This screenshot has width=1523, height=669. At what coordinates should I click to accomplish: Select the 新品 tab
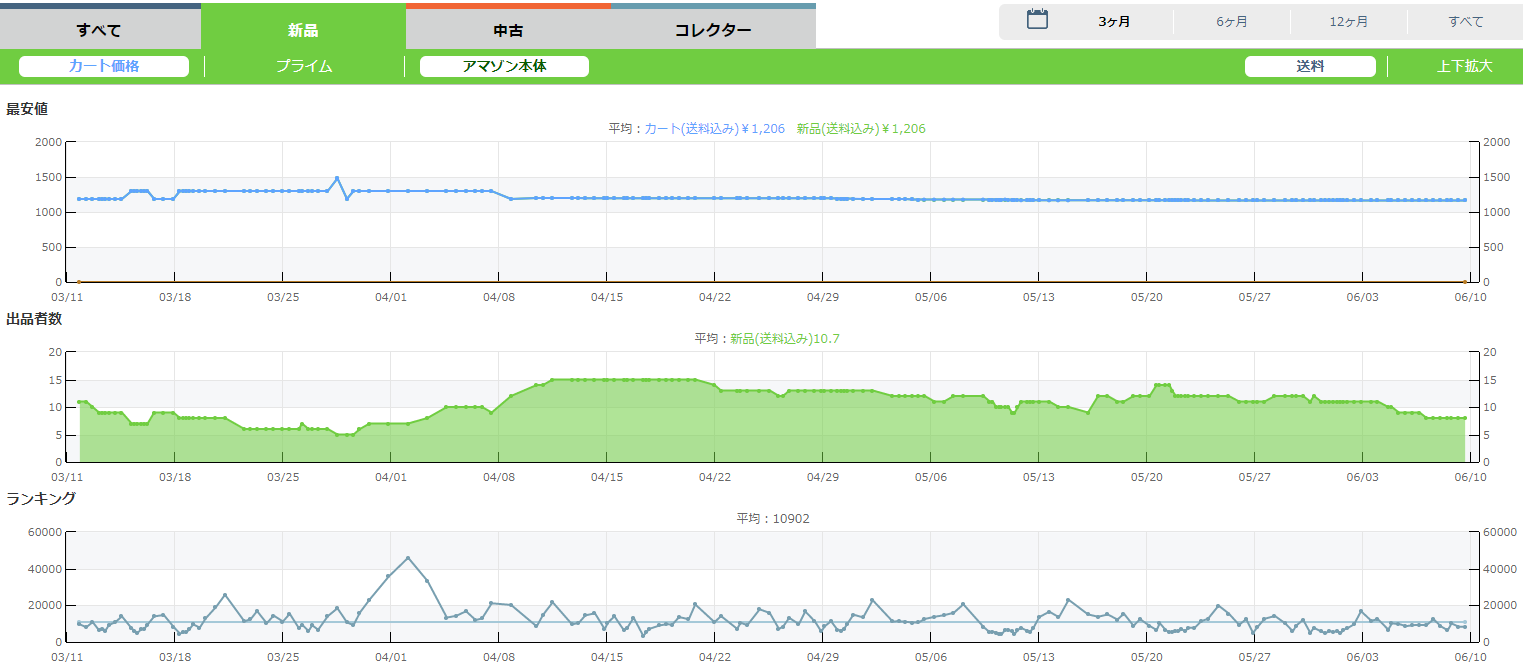(303, 29)
